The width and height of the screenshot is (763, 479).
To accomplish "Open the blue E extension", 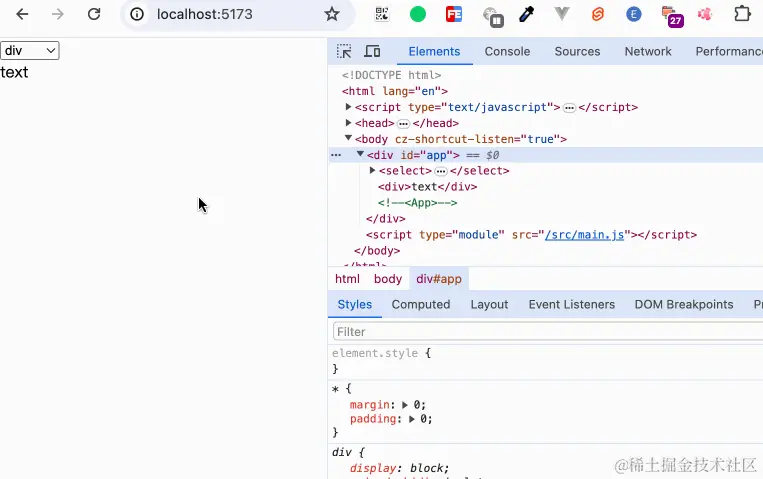I will click(634, 14).
